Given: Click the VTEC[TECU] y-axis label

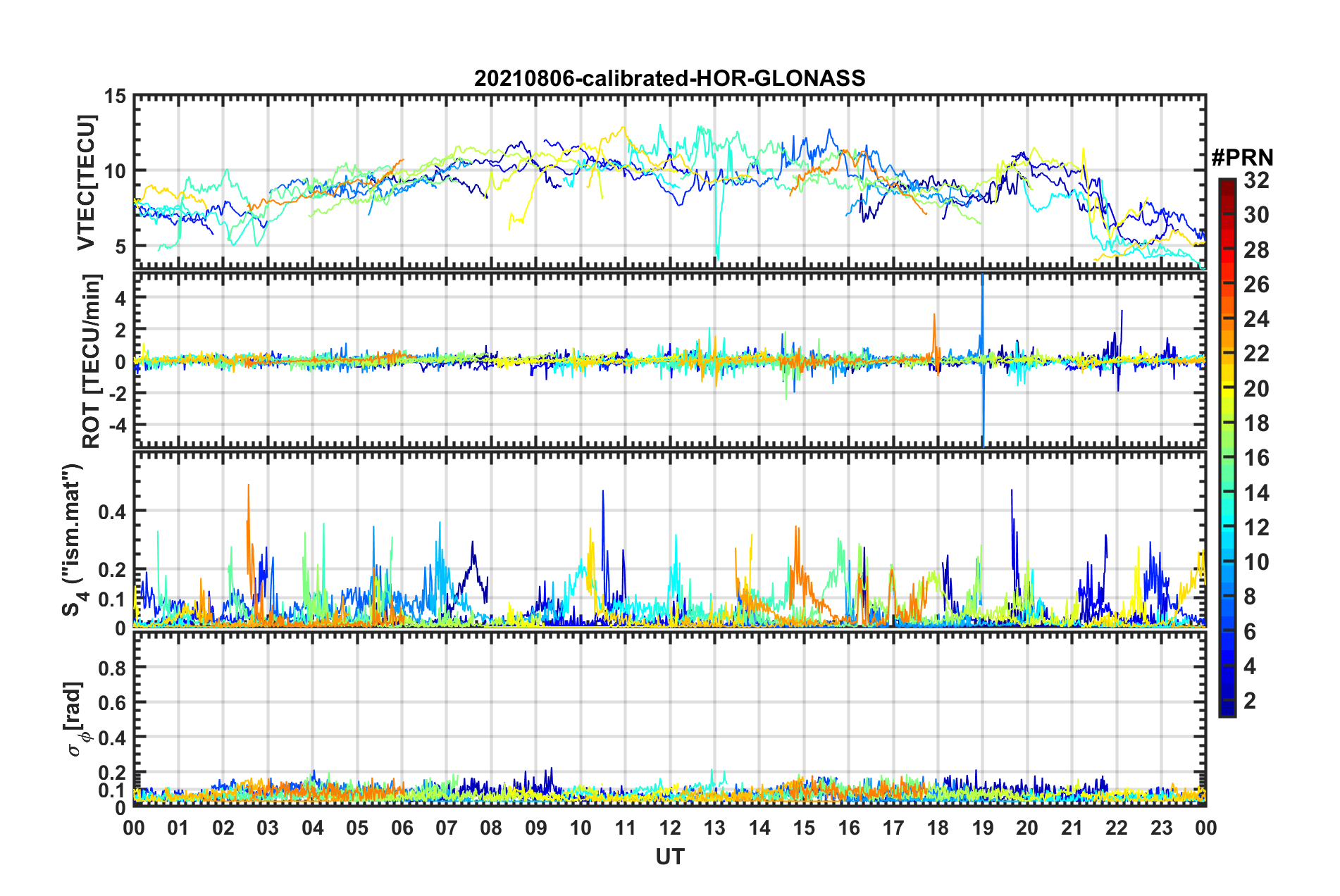Looking at the screenshot, I should tap(86, 182).
